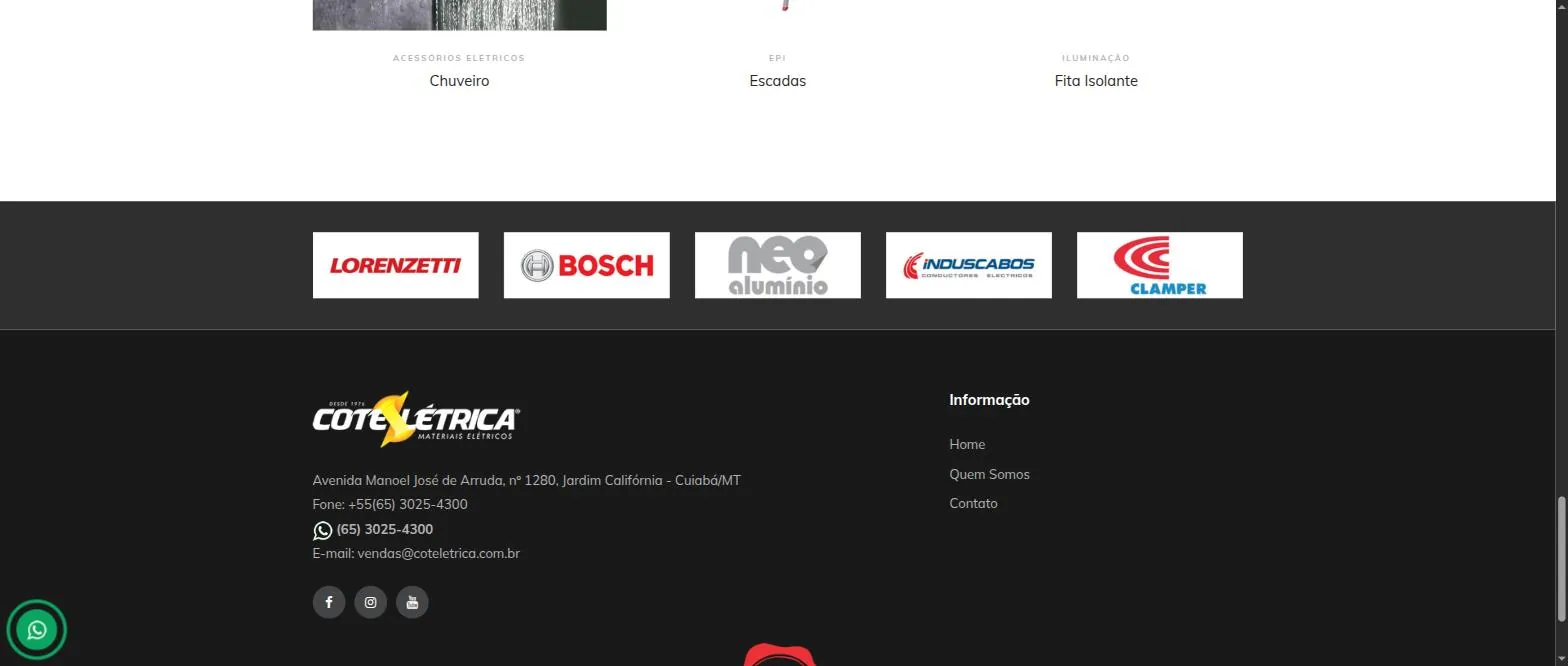Open the Facebook social icon
Viewport: 1568px width, 666px height.
click(x=329, y=602)
